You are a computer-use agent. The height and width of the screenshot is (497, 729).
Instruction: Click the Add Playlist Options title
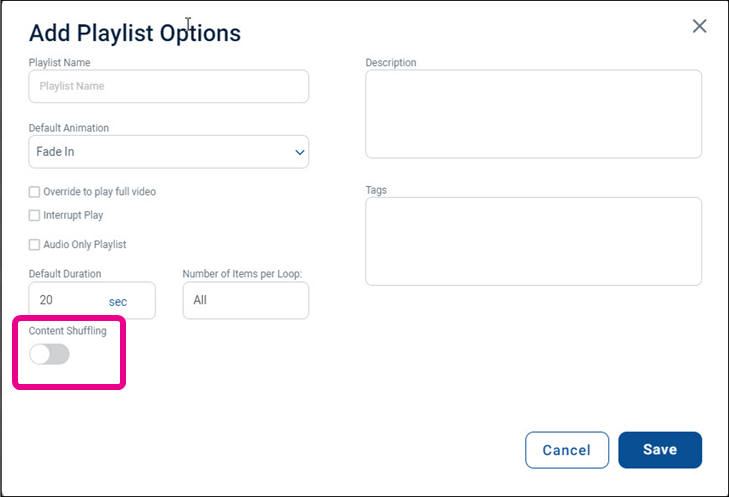[135, 33]
